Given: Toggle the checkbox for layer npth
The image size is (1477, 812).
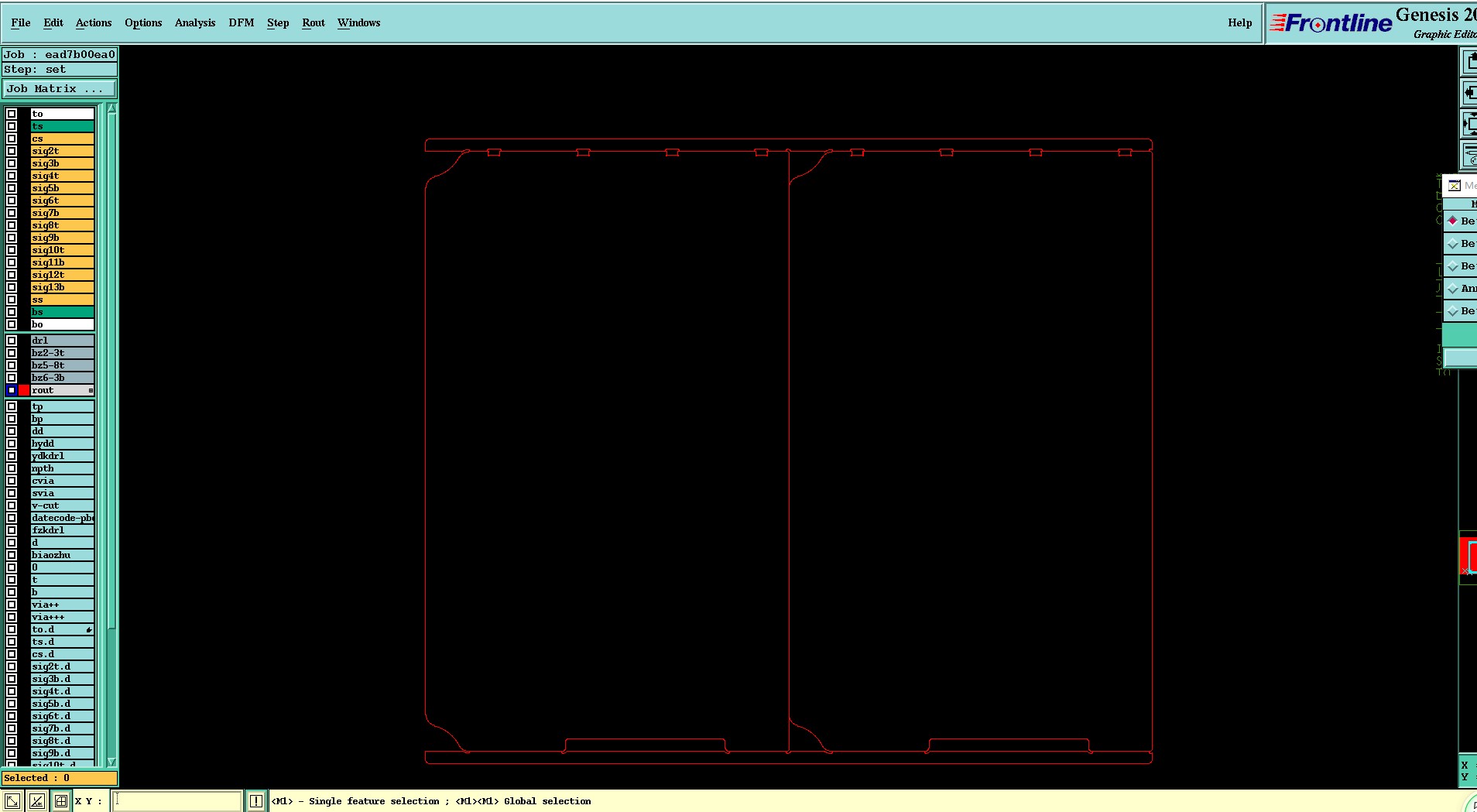Looking at the screenshot, I should (12, 468).
